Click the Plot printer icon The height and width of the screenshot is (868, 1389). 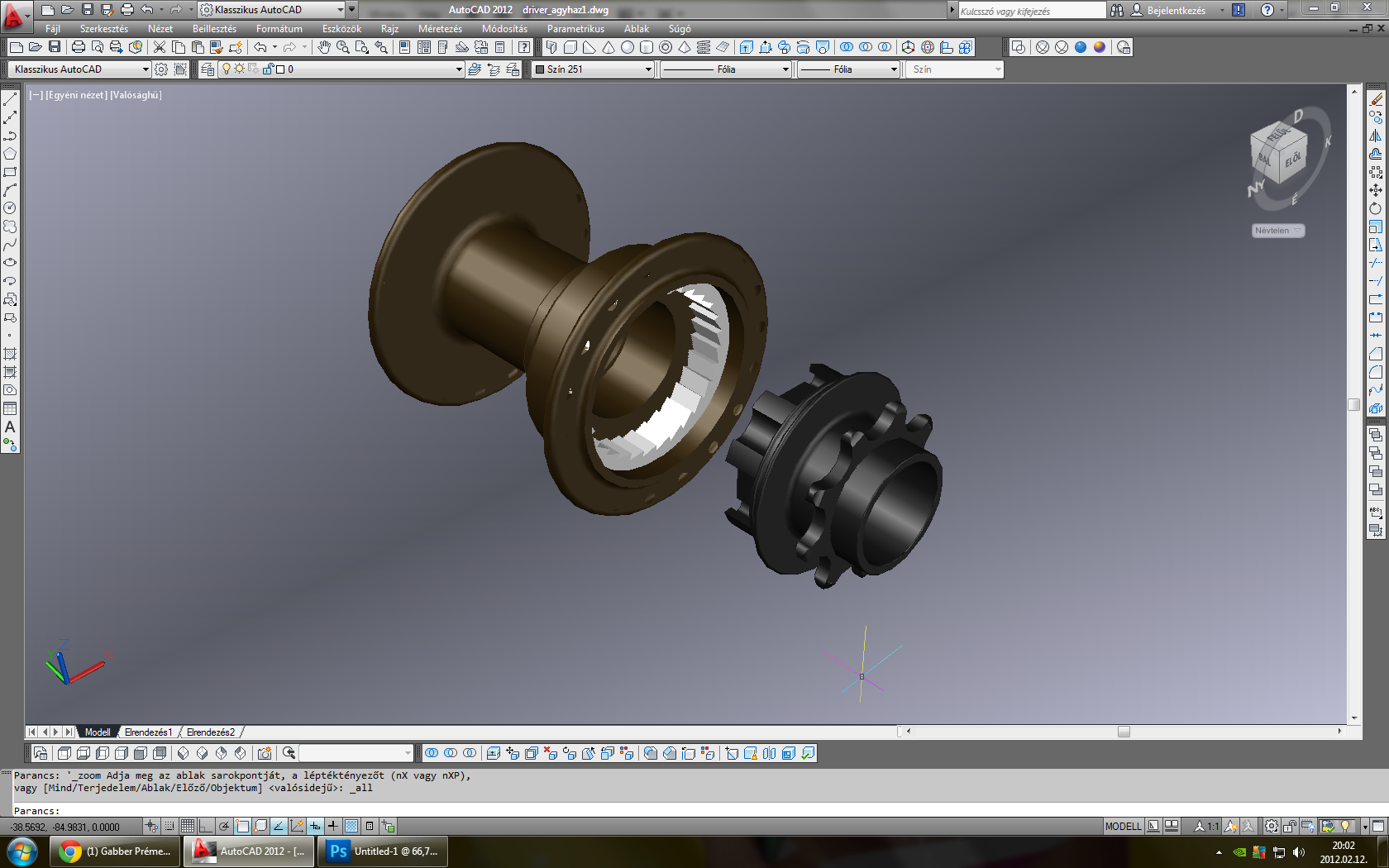(79, 47)
